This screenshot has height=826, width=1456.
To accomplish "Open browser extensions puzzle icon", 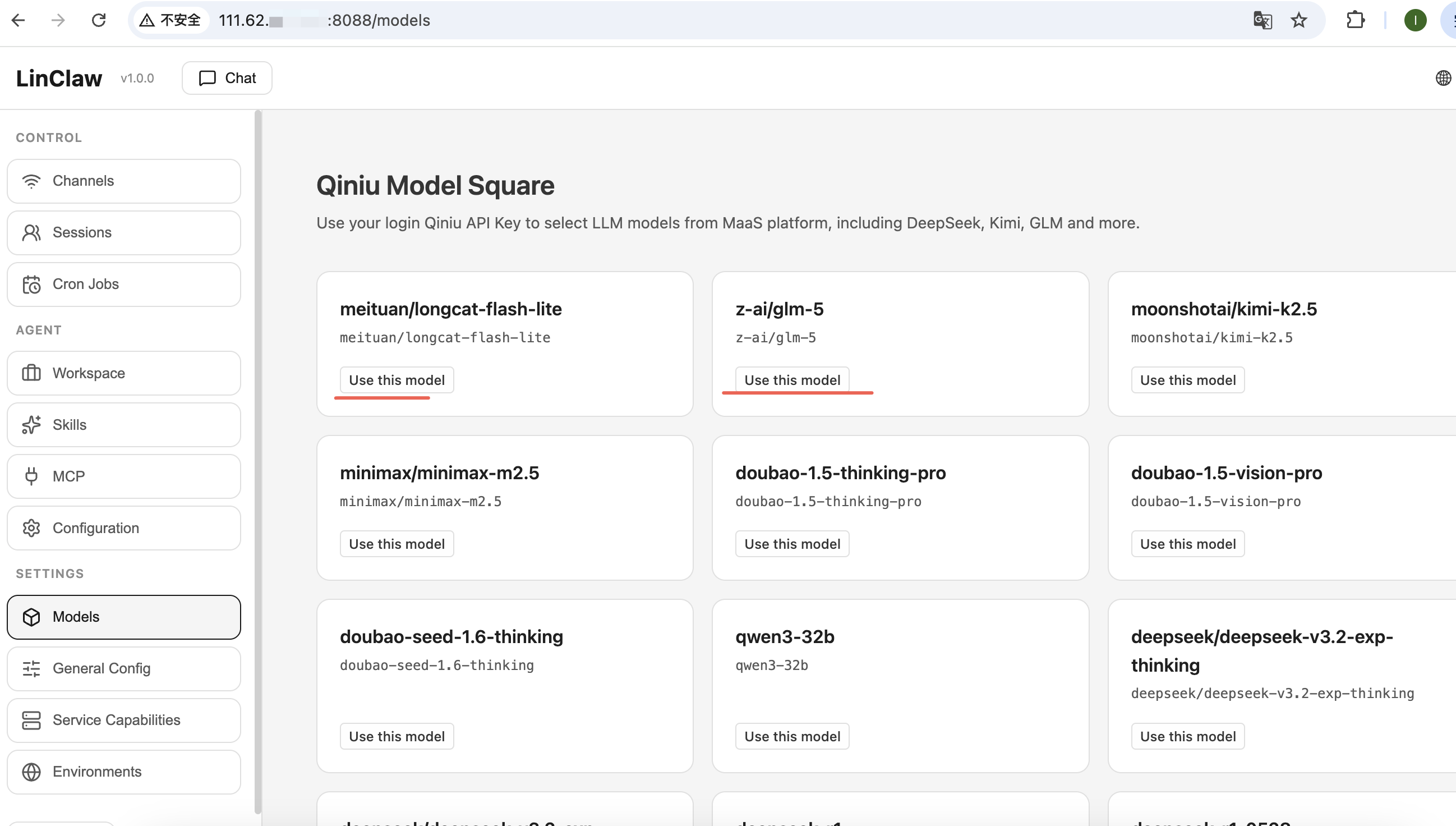I will [1355, 20].
